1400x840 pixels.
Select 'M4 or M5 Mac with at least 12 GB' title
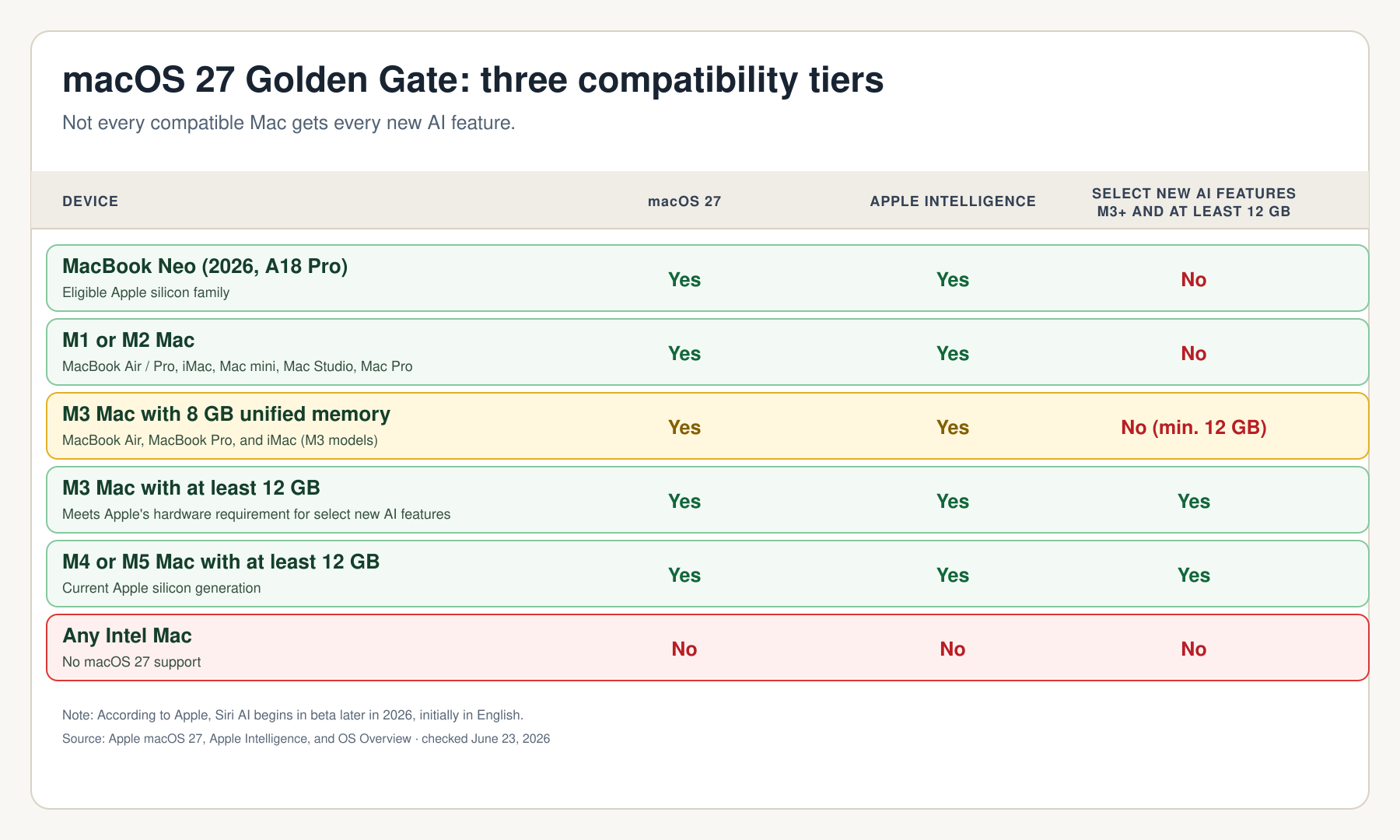pos(221,562)
